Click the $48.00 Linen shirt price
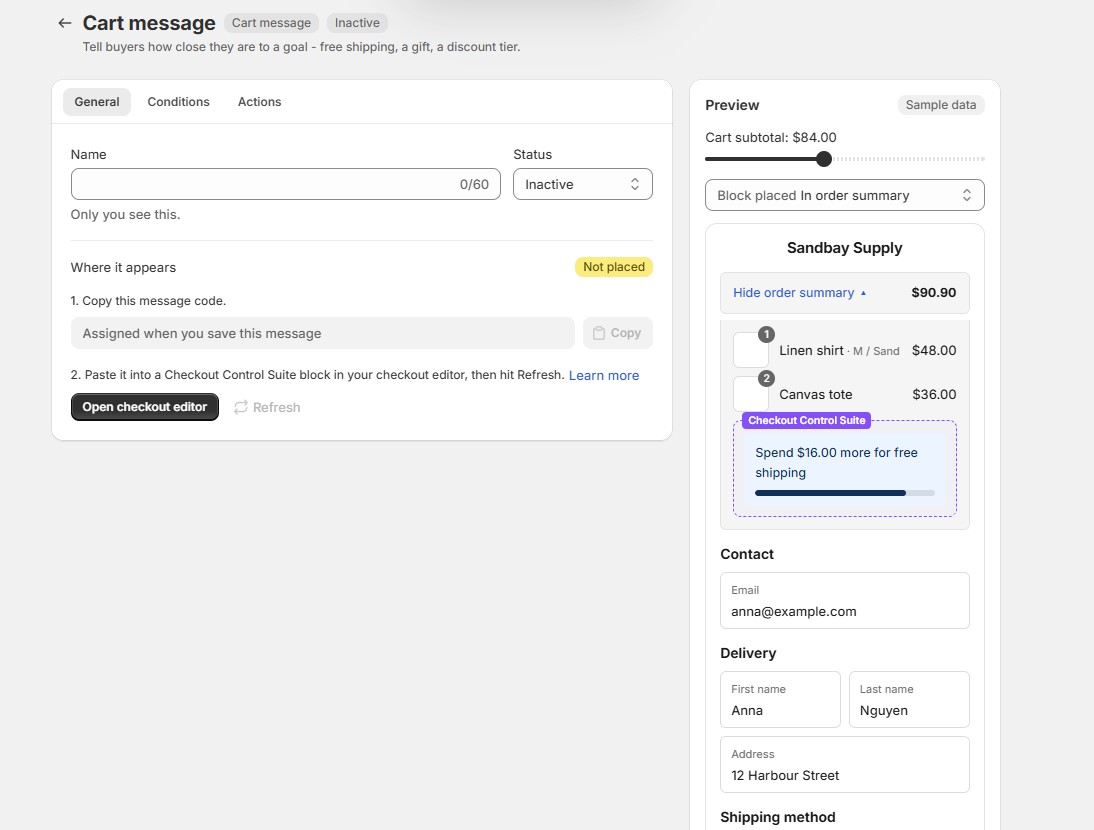This screenshot has width=1094, height=830. [x=934, y=351]
